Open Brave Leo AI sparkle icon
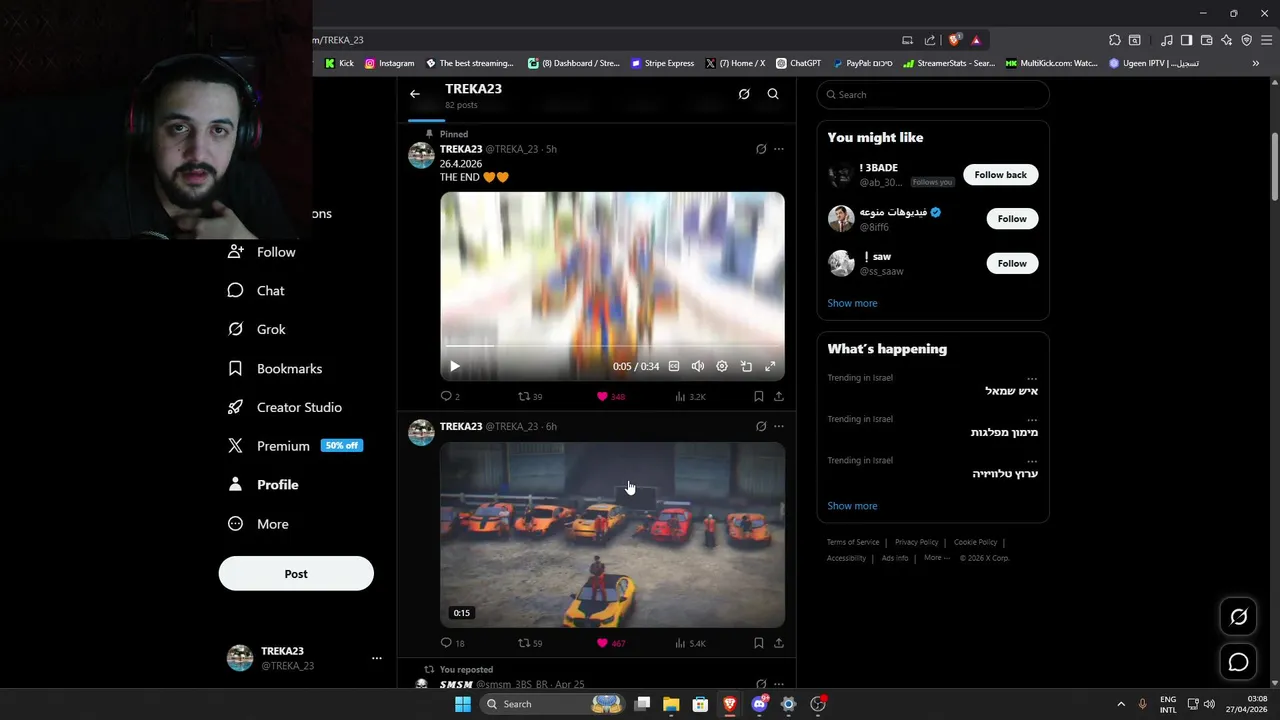 click(x=1226, y=40)
